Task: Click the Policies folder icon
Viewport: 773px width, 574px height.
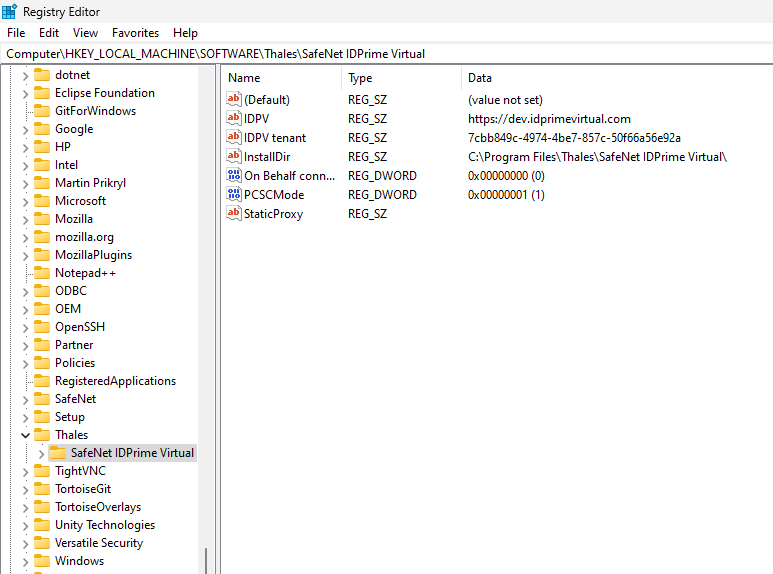Action: point(42,363)
